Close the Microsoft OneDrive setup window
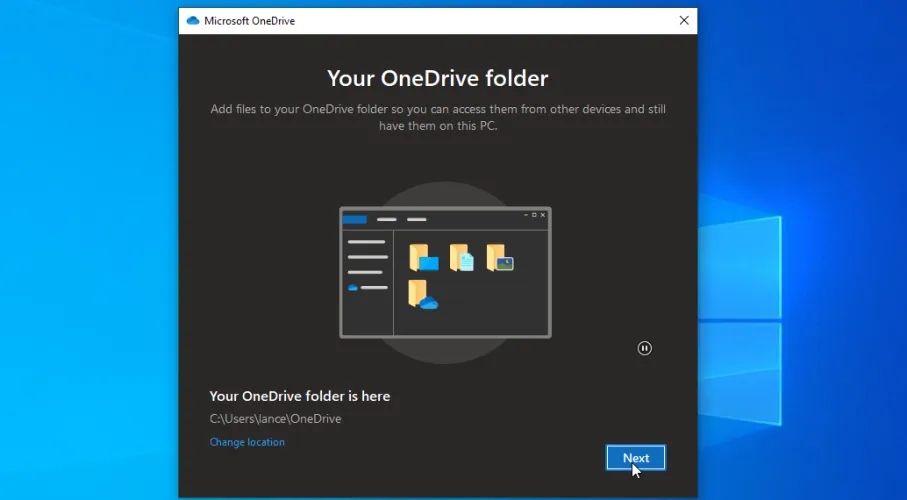Screen dimensions: 907x500 tap(684, 21)
